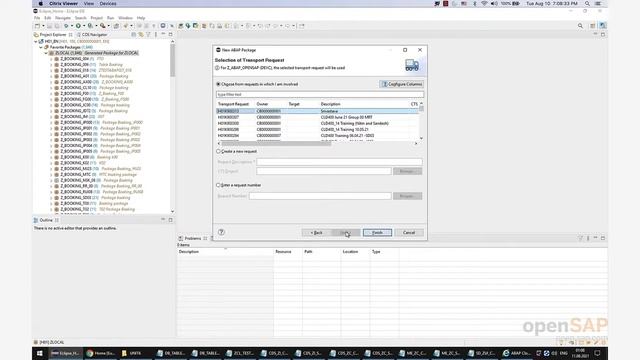
Task: Expand the Z_BOOKING_CL10 package
Action: [51, 87]
